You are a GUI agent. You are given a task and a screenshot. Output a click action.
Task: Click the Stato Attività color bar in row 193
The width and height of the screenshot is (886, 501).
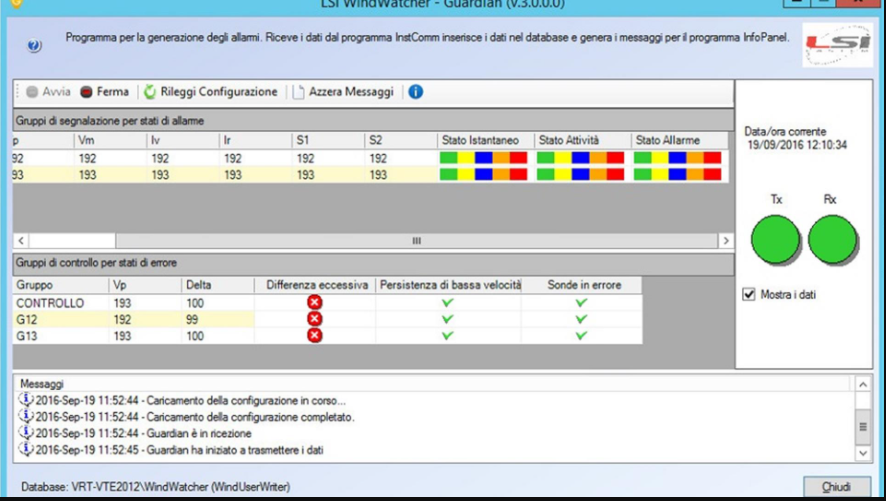coord(580,175)
